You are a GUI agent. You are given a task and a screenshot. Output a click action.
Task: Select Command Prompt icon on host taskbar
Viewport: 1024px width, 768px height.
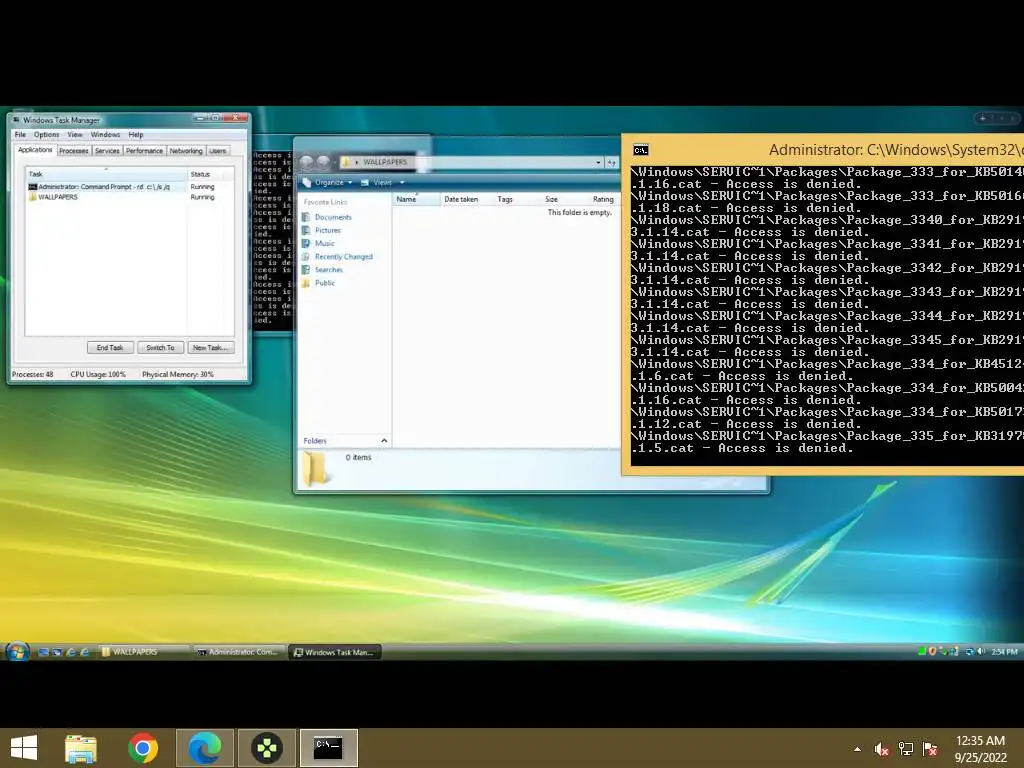click(328, 748)
